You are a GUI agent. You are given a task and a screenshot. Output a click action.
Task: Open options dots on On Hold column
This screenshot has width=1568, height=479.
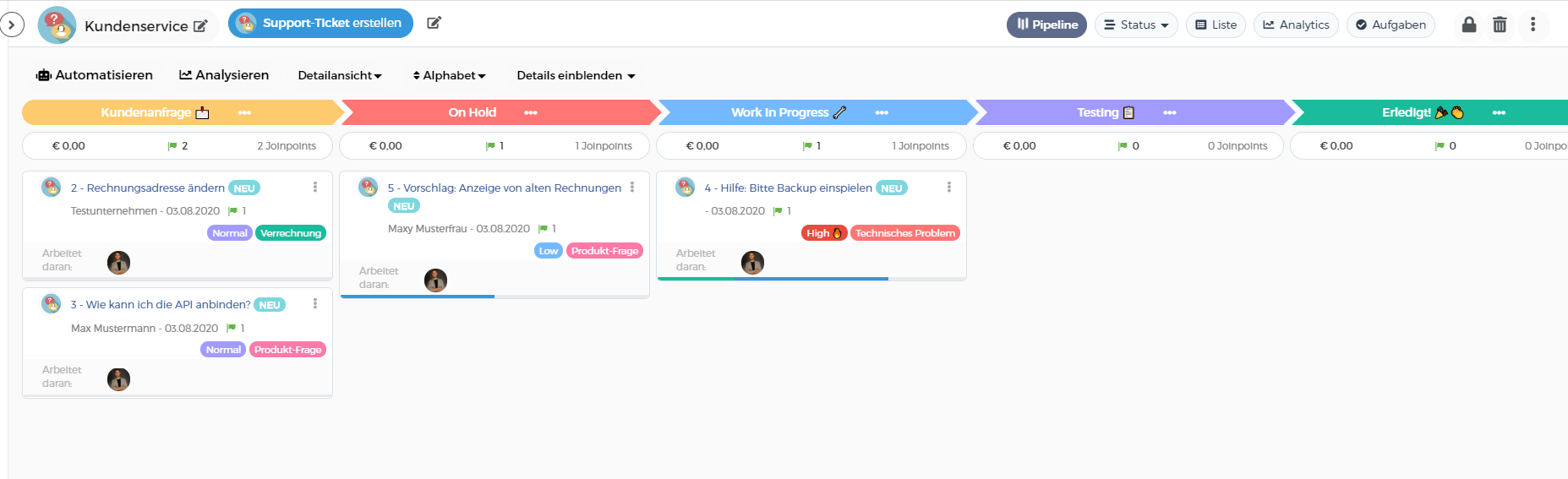pos(531,112)
